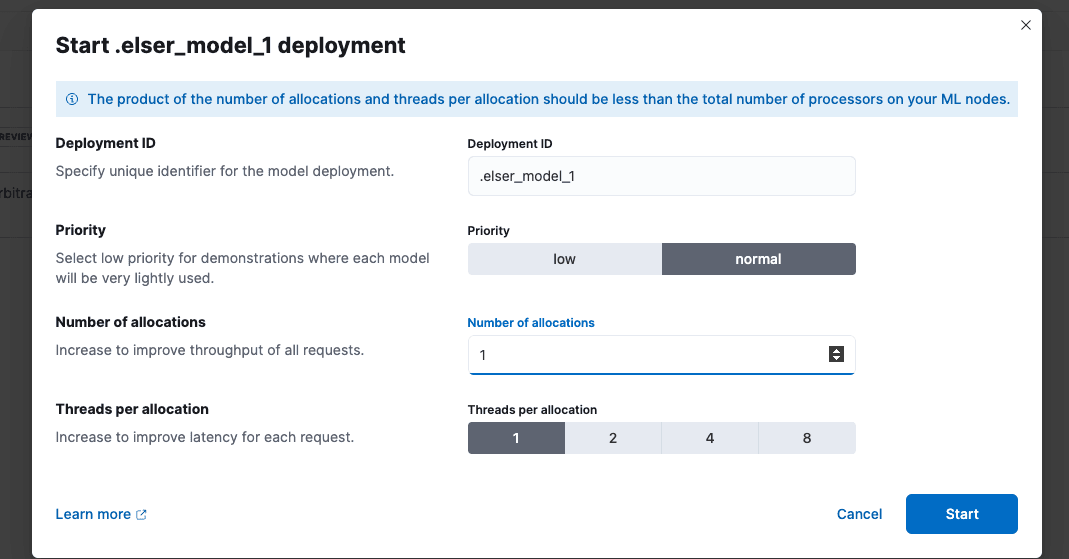Close the deployment dialog with the X icon
This screenshot has height=559, width=1069.
pyautogui.click(x=1025, y=26)
